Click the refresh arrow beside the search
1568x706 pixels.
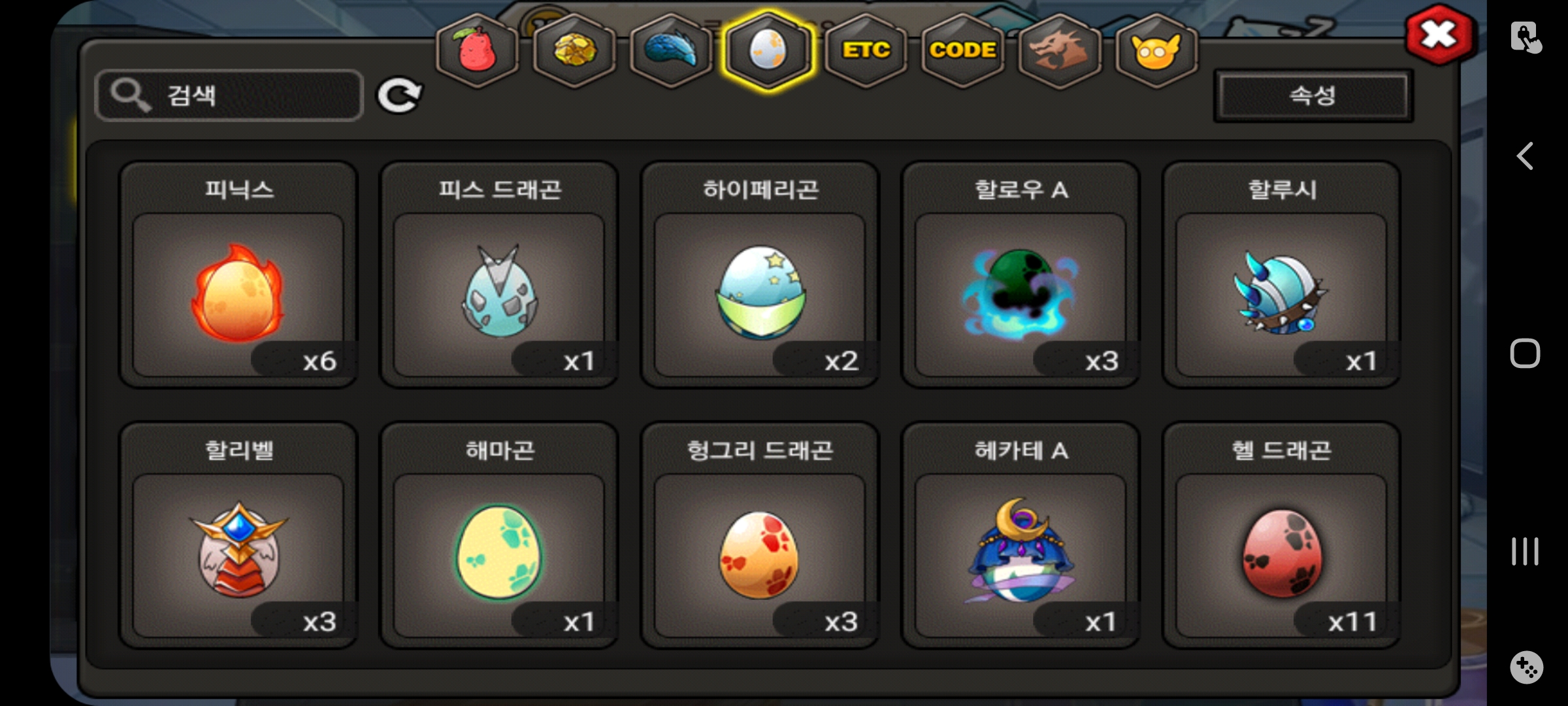click(399, 96)
